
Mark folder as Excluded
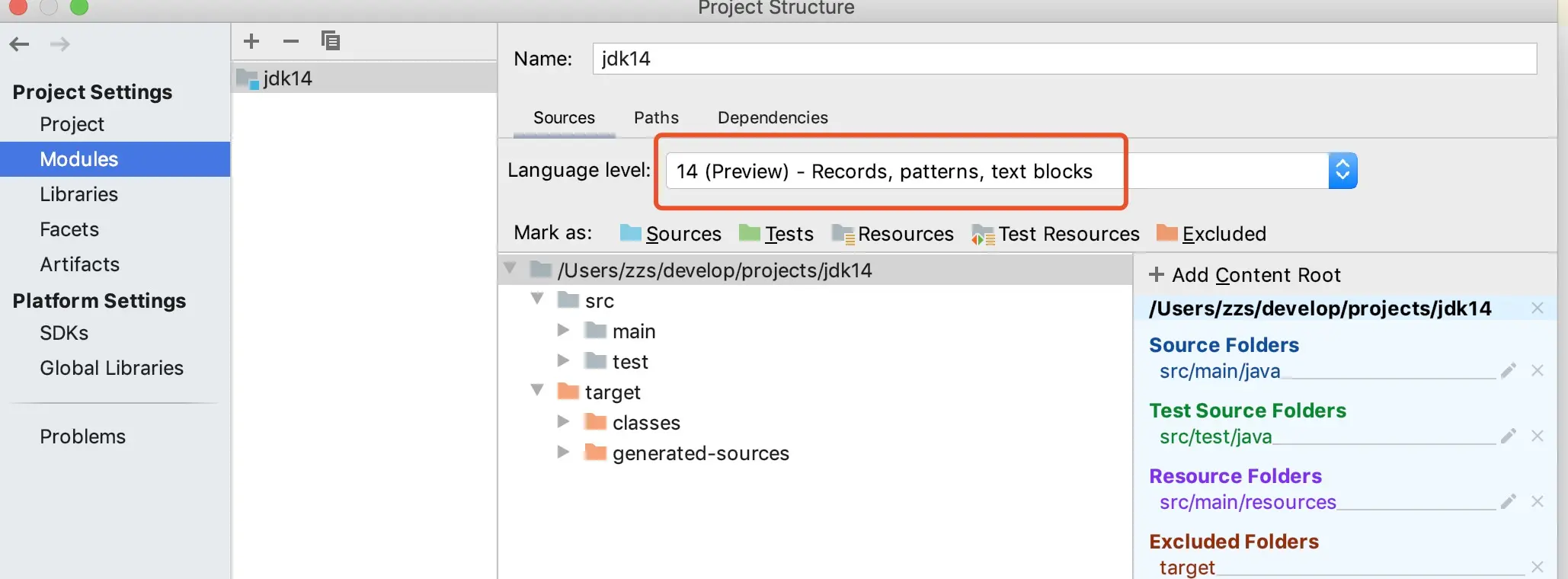pyautogui.click(x=1211, y=234)
